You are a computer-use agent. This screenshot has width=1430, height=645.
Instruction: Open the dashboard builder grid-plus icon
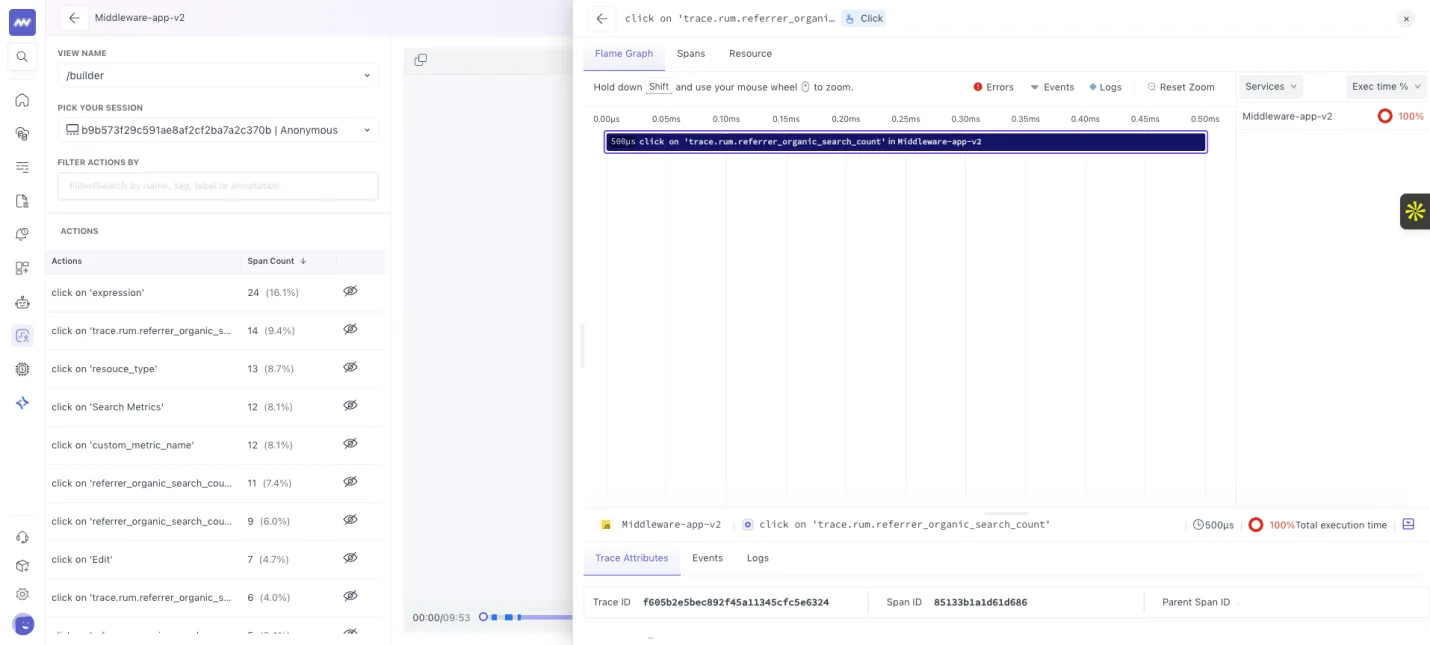22,268
